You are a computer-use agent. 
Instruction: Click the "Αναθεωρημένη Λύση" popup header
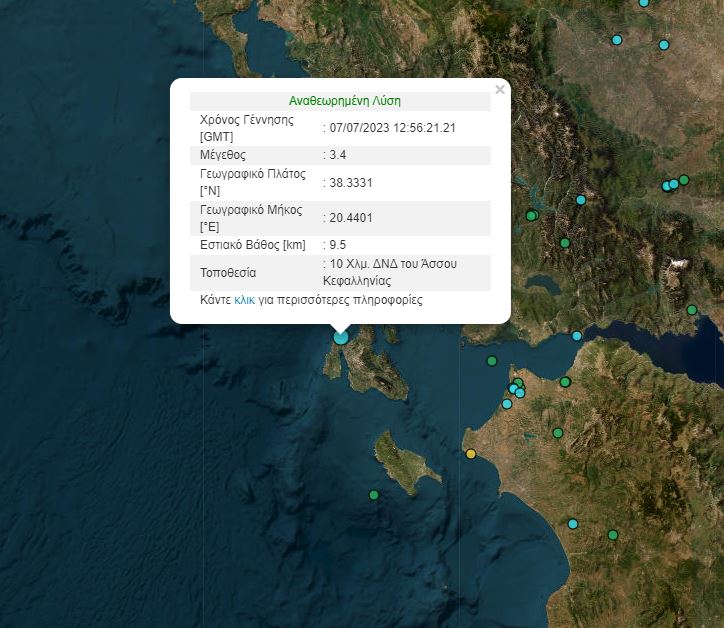click(x=345, y=101)
